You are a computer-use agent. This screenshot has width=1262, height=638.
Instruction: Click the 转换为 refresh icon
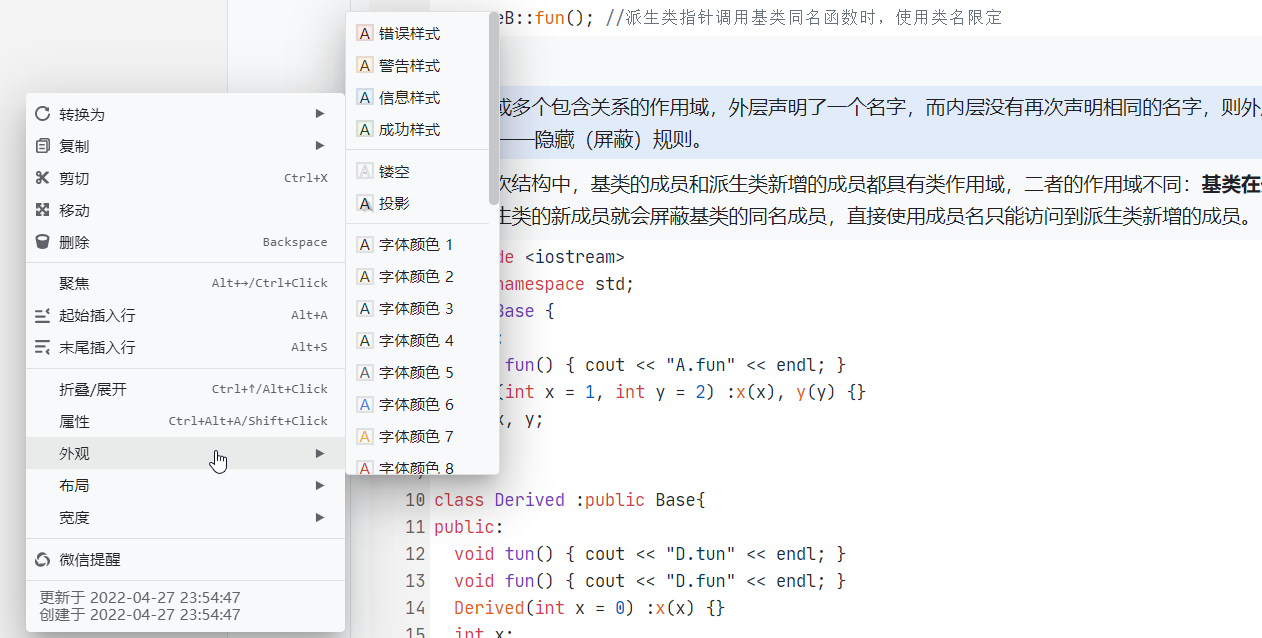coord(42,114)
